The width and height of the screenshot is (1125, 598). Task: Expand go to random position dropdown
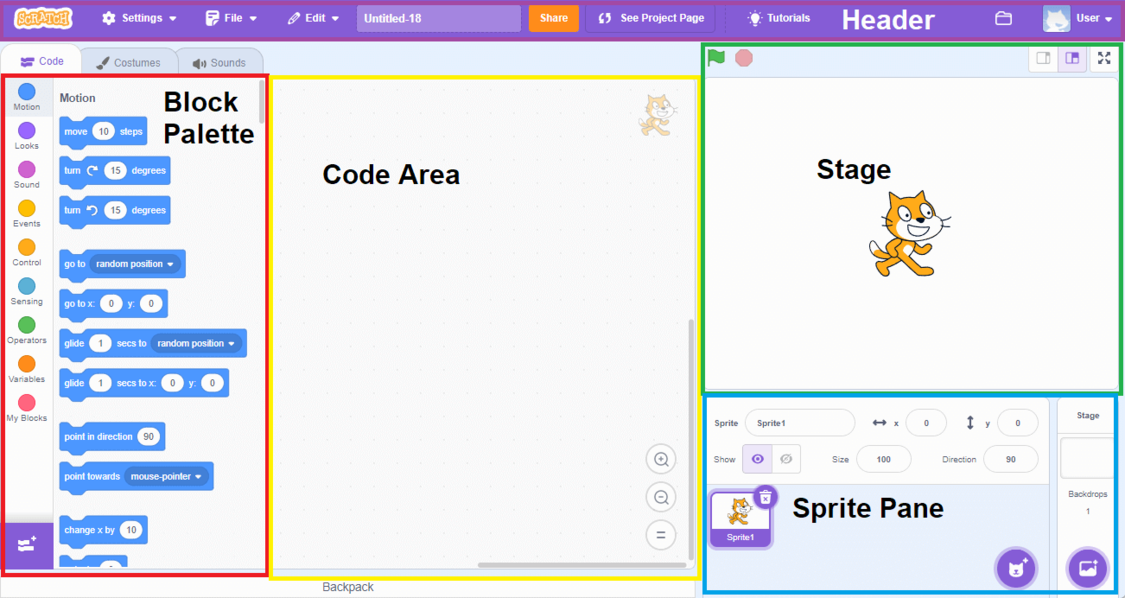pos(136,264)
